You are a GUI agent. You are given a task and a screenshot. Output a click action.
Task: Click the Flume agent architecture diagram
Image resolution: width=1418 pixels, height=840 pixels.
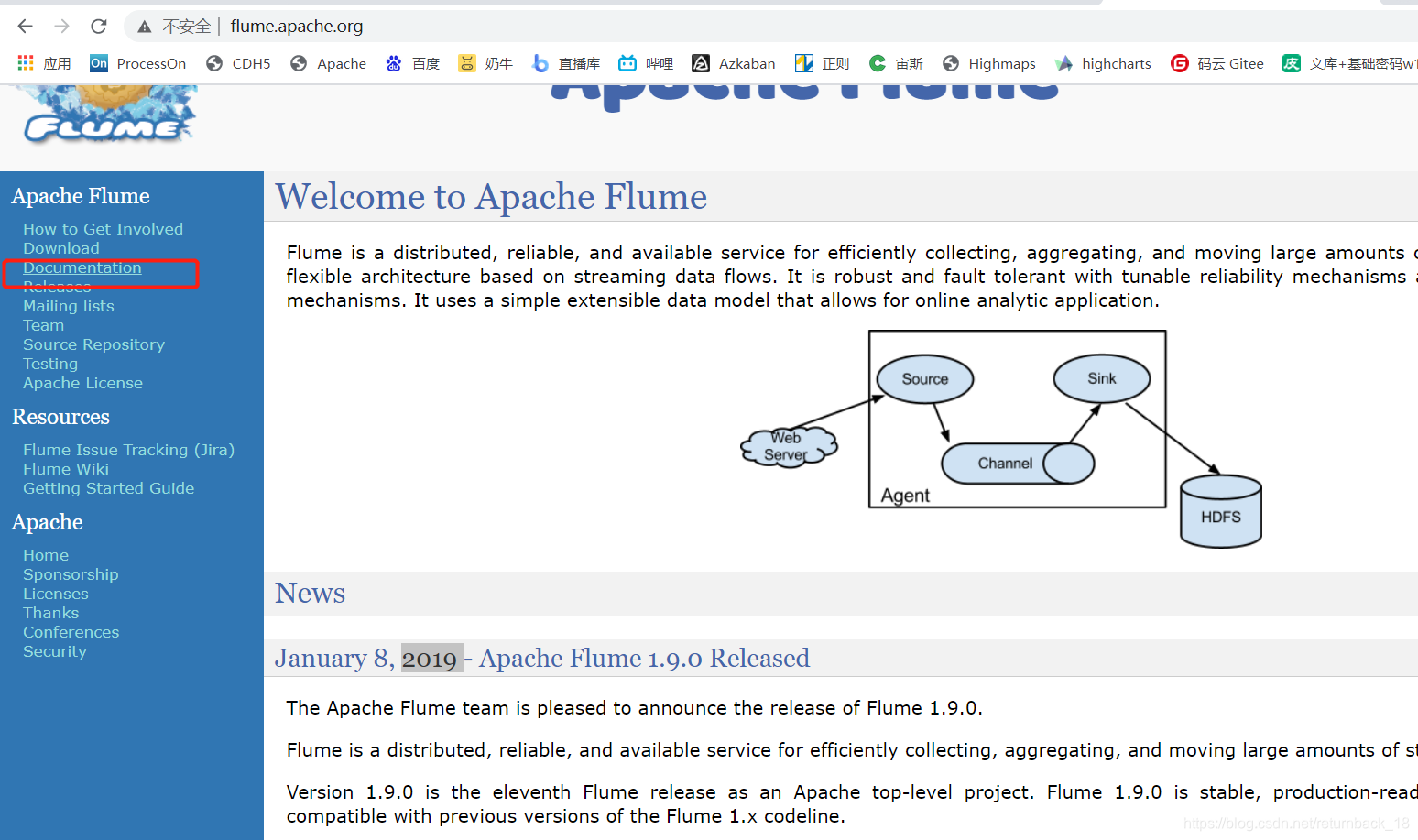[x=1001, y=439]
